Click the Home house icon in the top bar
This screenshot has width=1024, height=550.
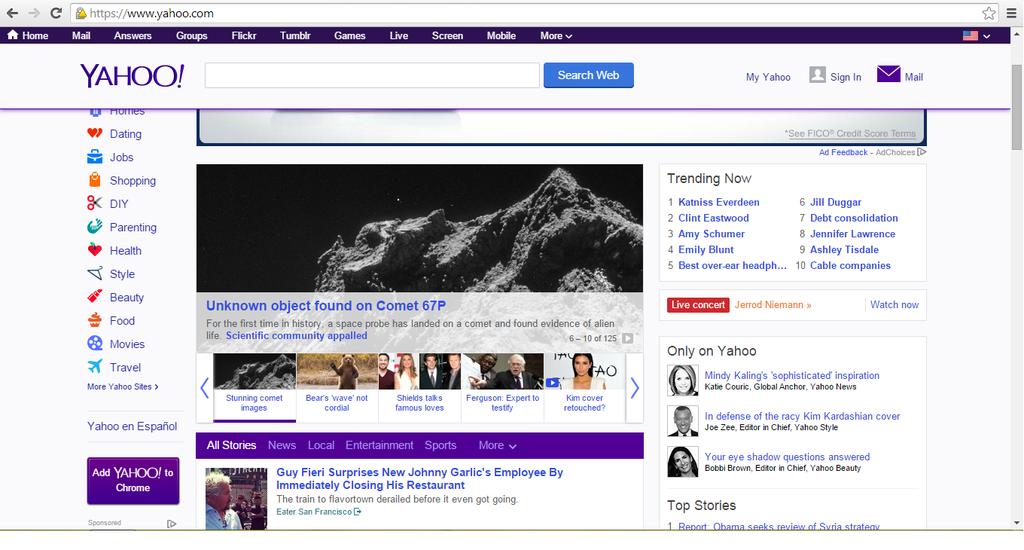click(12, 35)
